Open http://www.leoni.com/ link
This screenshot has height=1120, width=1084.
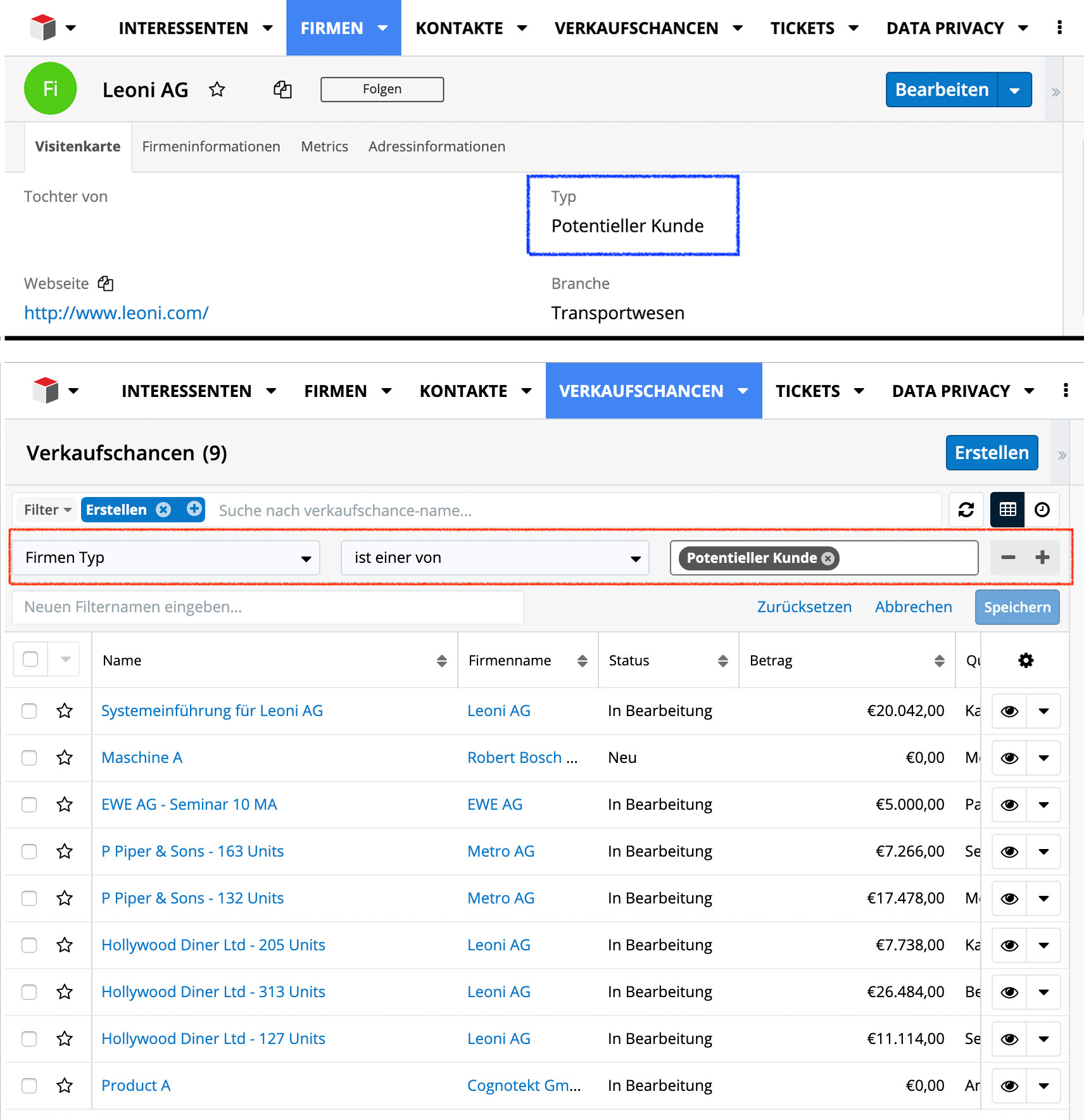click(116, 313)
